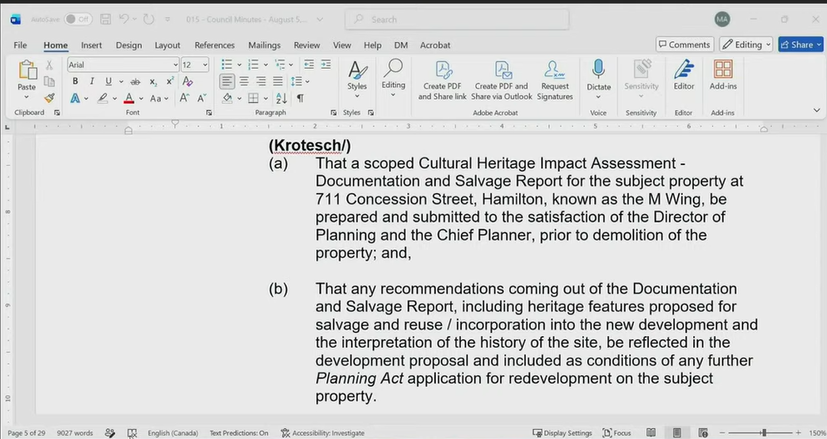The height and width of the screenshot is (439, 827).
Task: Toggle show paragraph marks pilcrow
Action: tap(300, 98)
